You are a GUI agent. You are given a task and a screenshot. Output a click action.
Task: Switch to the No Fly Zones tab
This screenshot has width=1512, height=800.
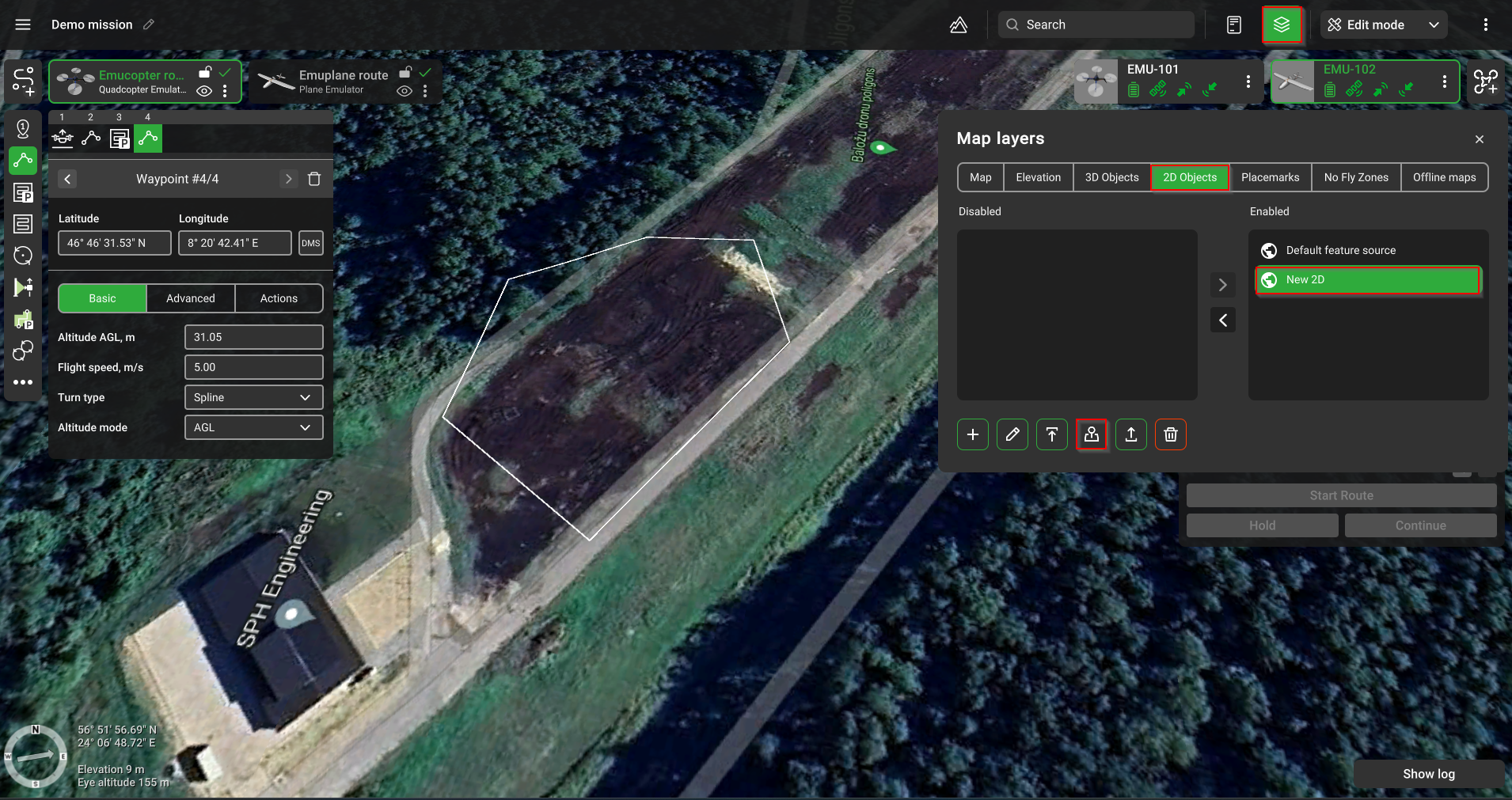click(x=1355, y=177)
